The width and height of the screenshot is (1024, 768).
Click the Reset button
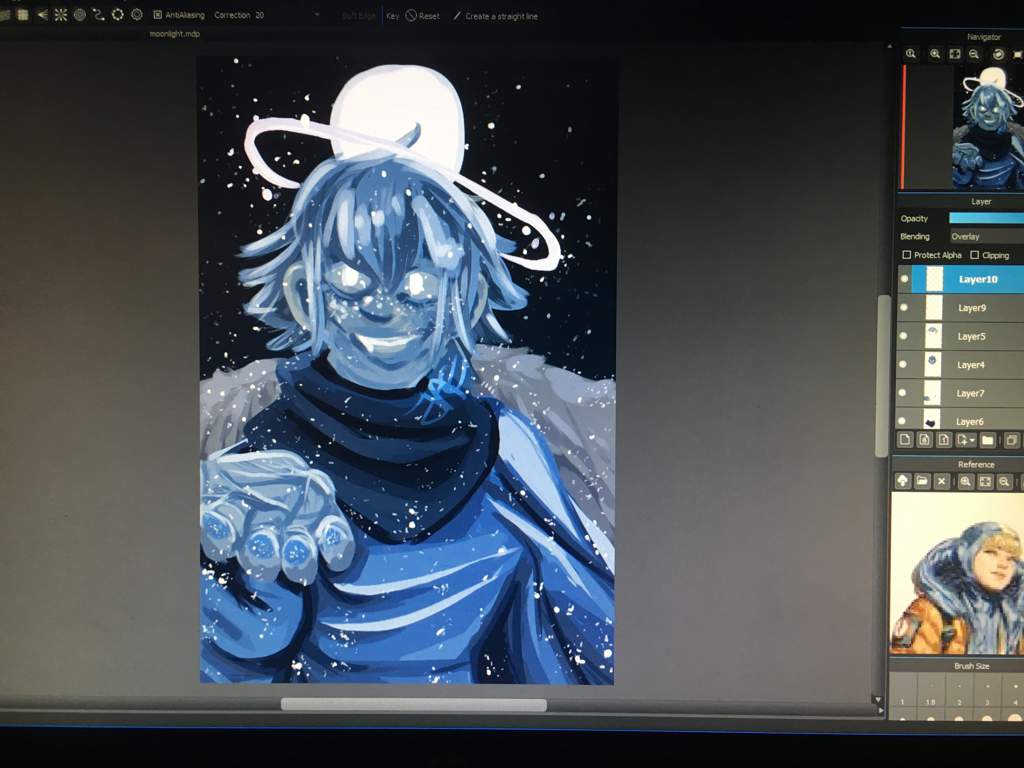[423, 16]
